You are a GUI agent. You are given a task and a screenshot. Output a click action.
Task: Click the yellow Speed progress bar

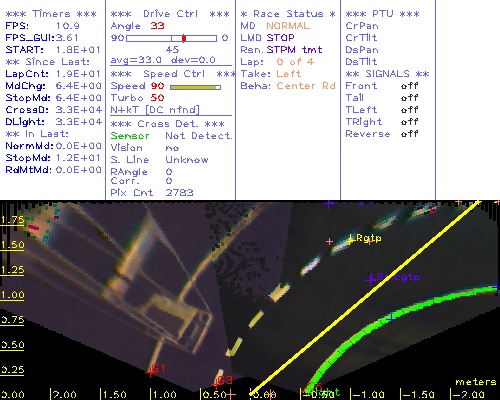pos(195,87)
